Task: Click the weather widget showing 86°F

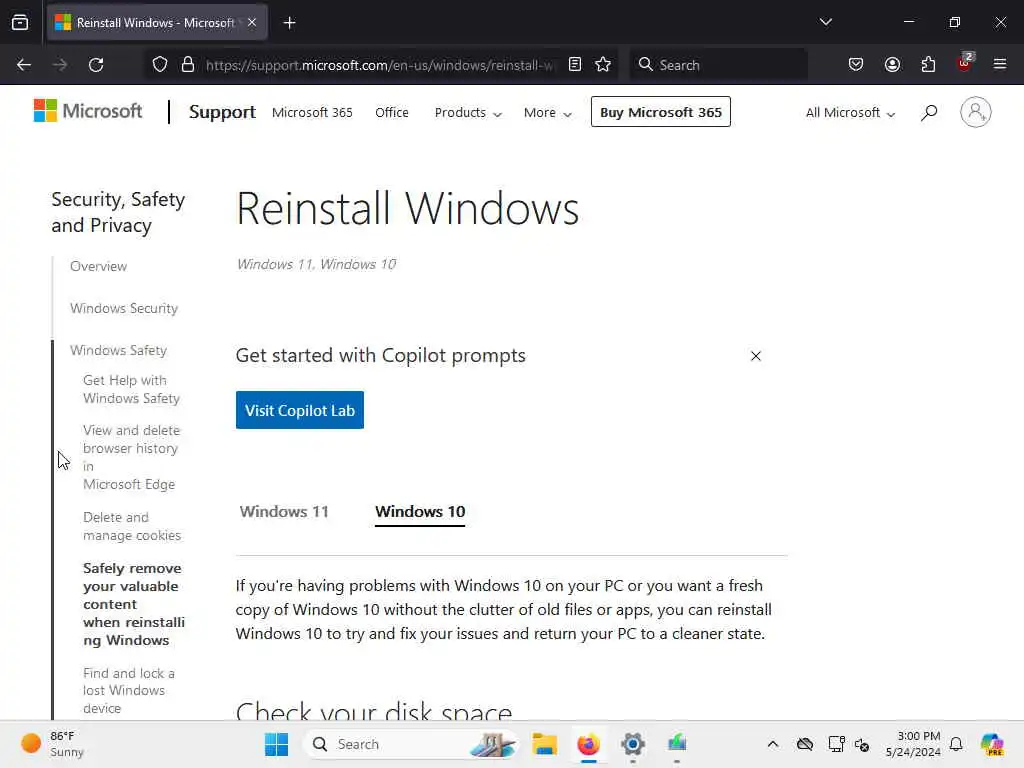Action: click(53, 744)
